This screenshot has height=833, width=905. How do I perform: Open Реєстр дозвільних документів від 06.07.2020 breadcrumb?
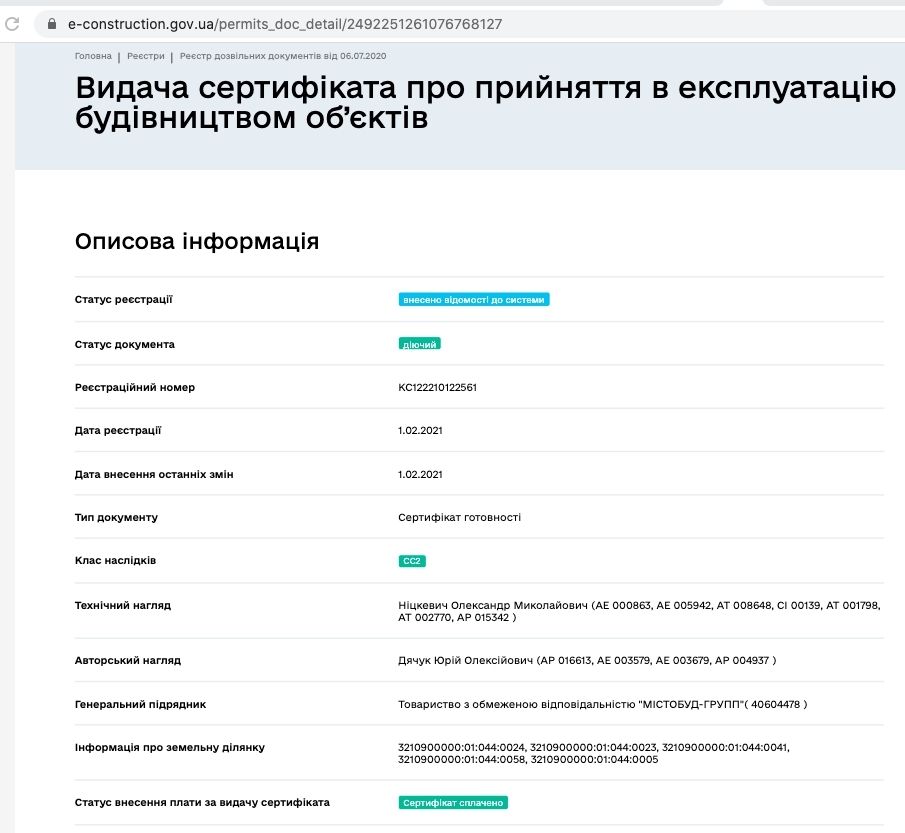tap(283, 56)
